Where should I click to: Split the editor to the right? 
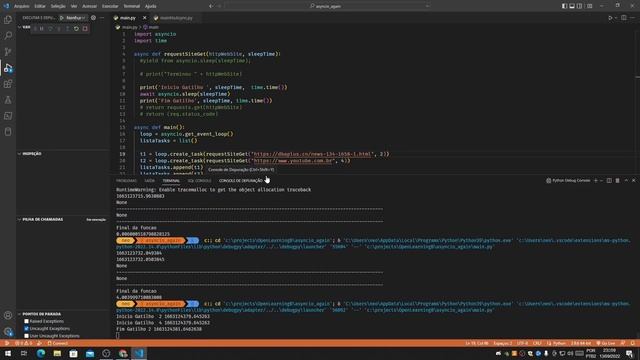(x=624, y=18)
